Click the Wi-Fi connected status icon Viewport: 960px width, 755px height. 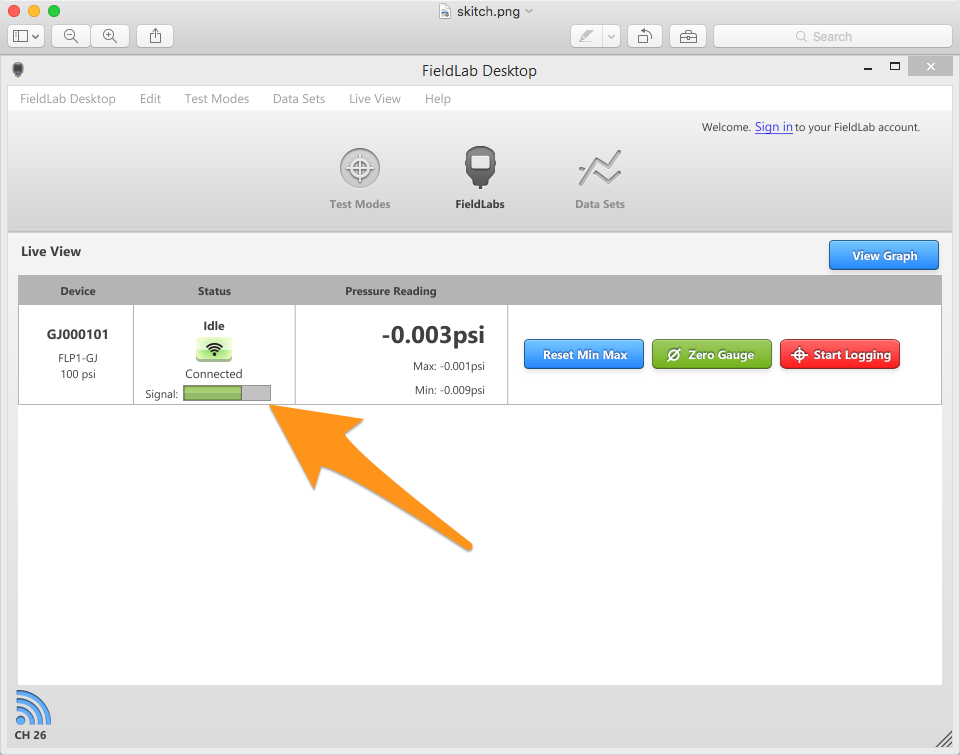click(x=214, y=350)
